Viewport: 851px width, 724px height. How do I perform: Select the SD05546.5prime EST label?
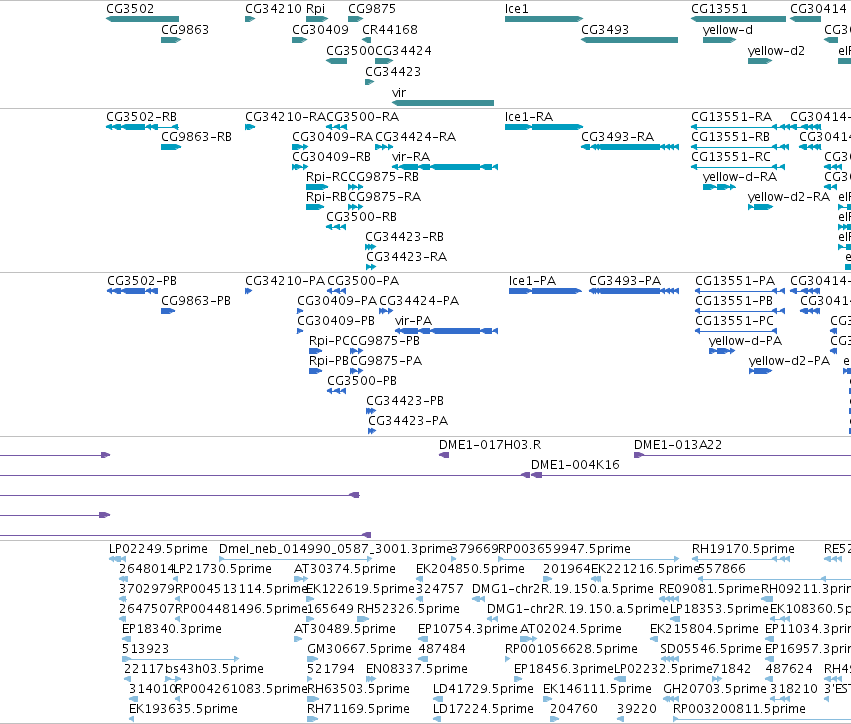click(x=711, y=649)
